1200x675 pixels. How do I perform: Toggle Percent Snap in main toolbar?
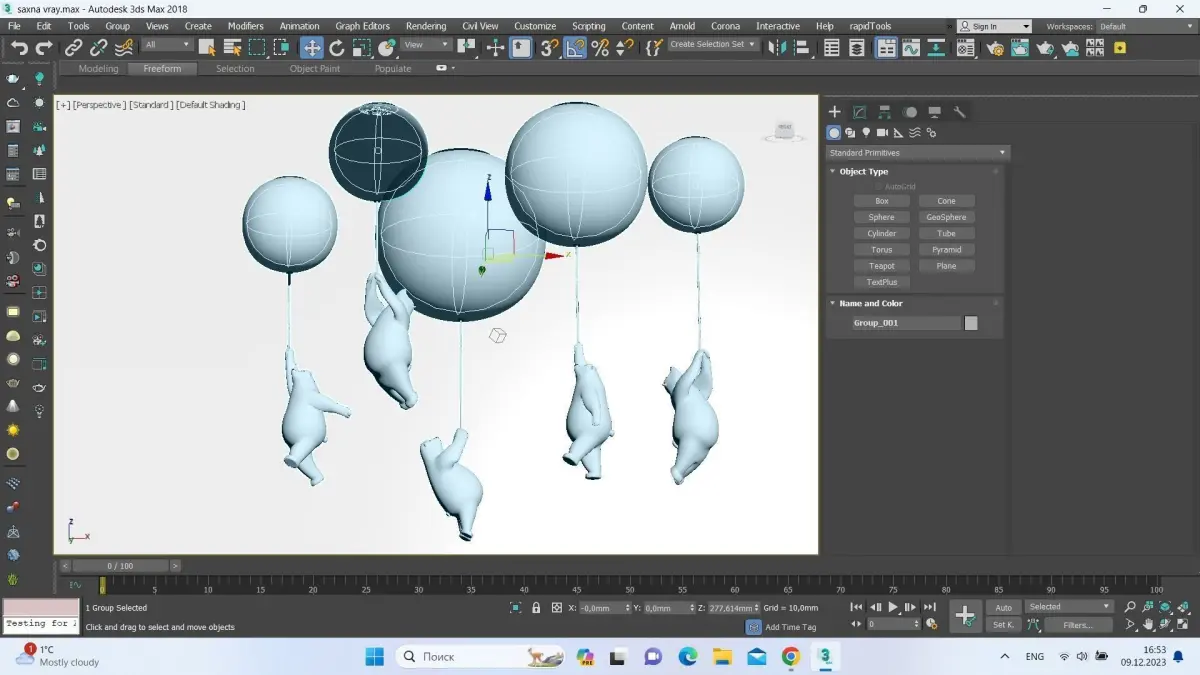click(600, 47)
